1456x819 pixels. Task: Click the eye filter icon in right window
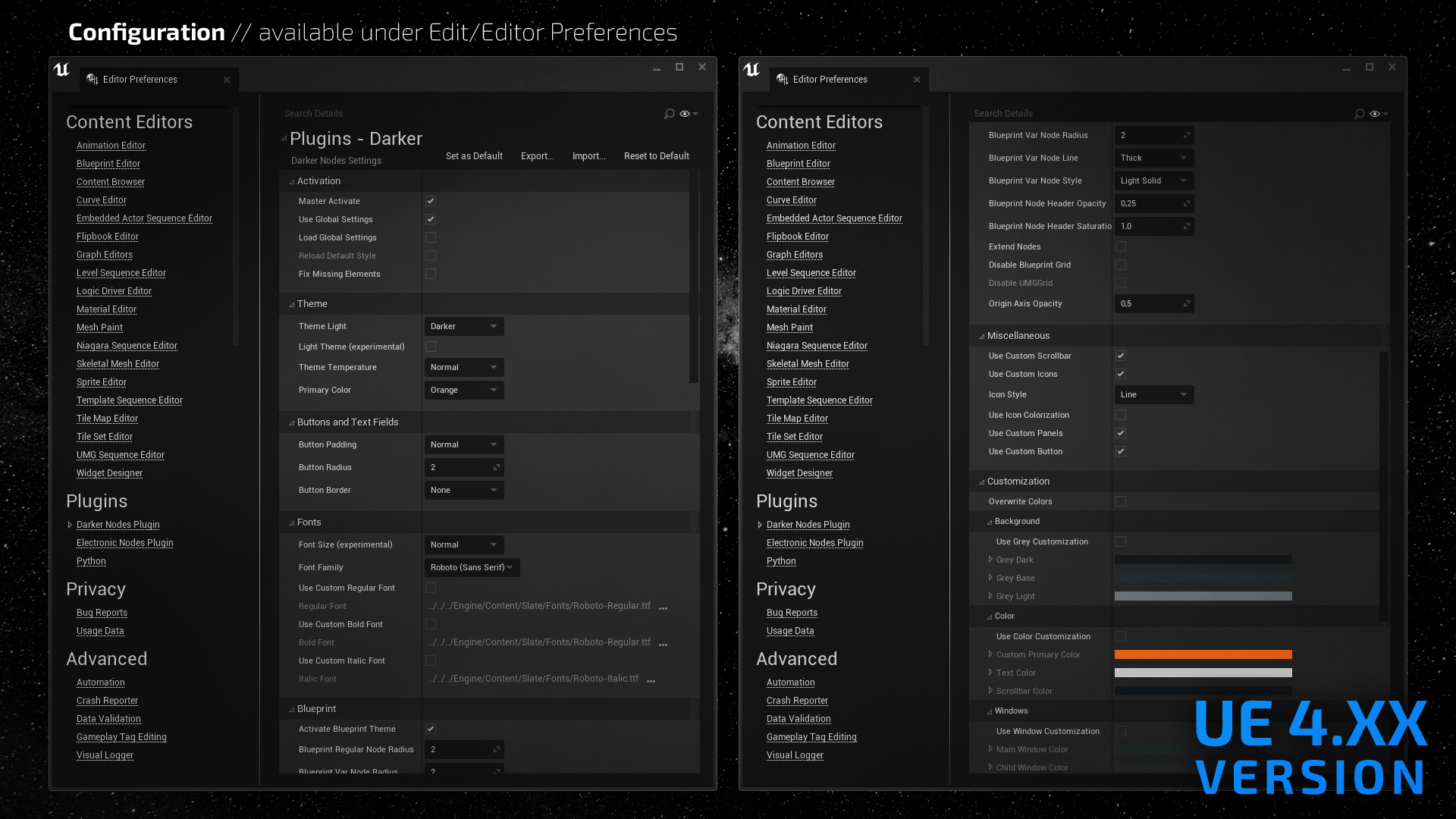(x=1374, y=114)
